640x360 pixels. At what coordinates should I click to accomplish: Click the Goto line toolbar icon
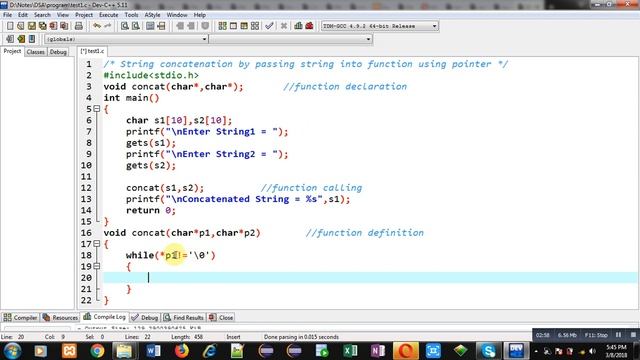tap(161, 26)
